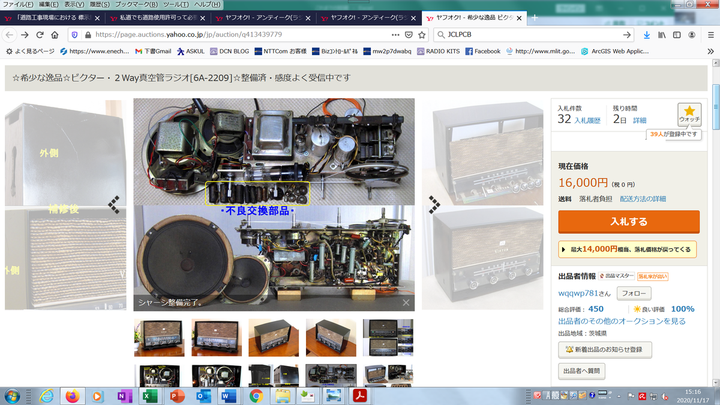This screenshot has height=405, width=720.
Task: Close the image caption with X icon
Action: (406, 301)
